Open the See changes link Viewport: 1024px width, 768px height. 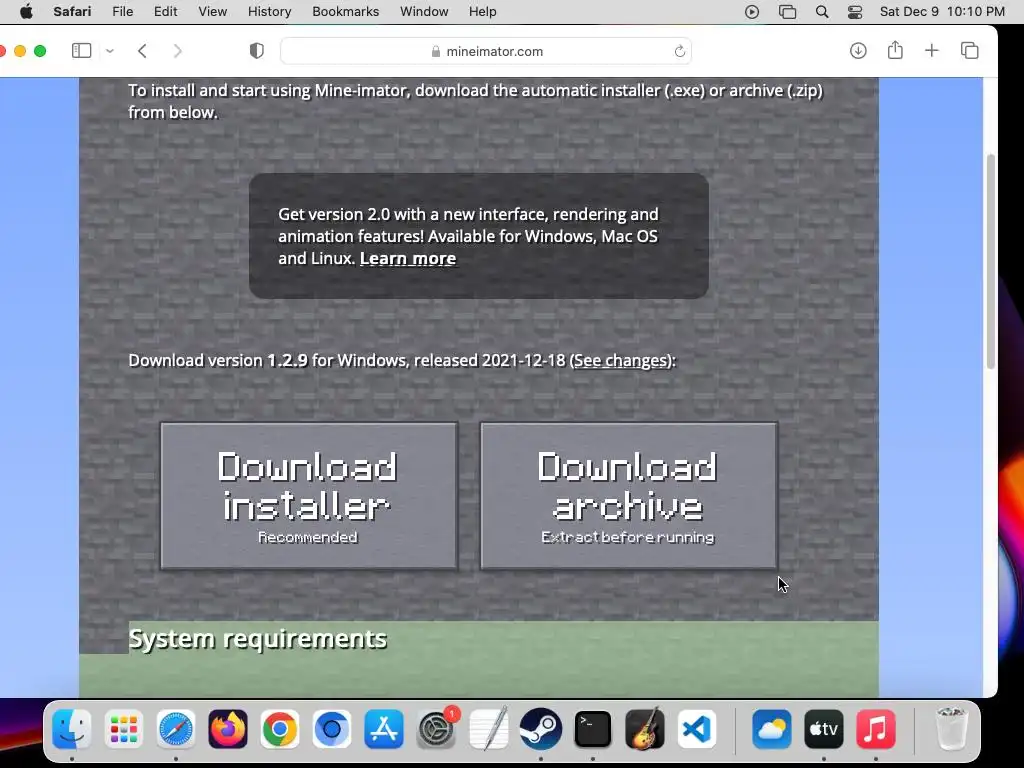coord(621,360)
